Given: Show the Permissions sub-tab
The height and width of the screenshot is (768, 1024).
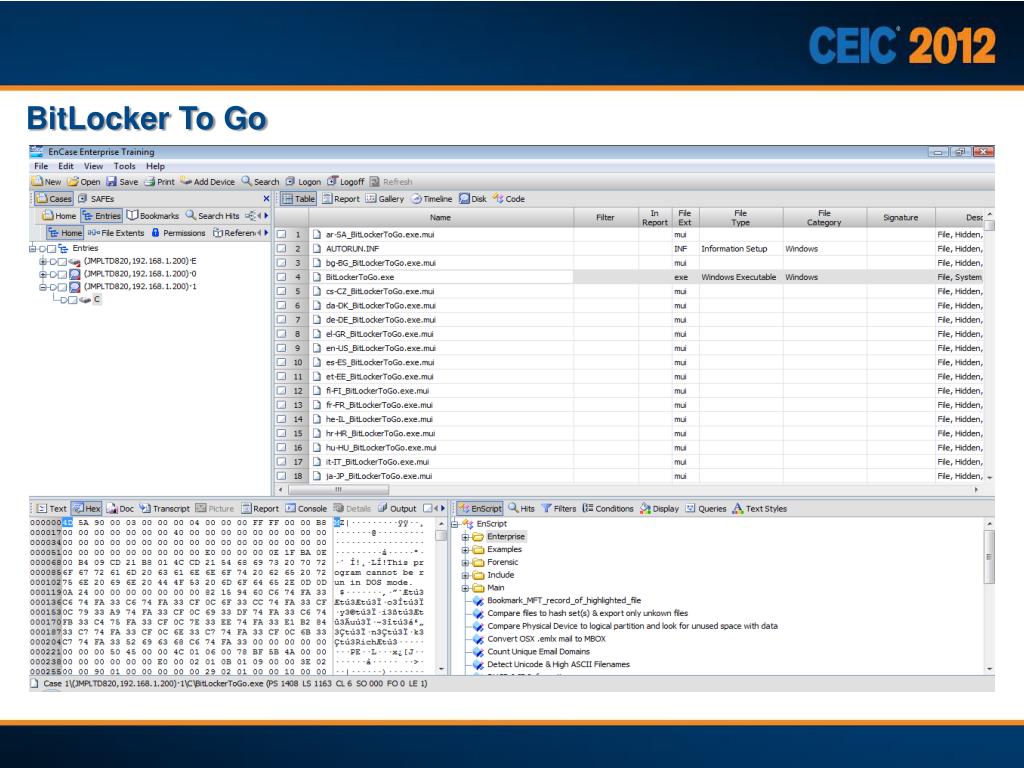Looking at the screenshot, I should click(178, 232).
